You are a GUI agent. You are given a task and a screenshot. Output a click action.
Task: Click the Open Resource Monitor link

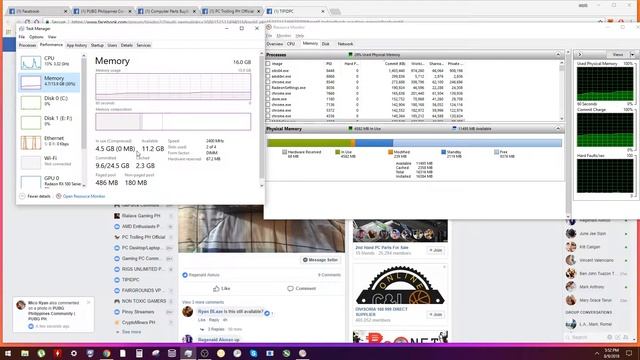pos(84,196)
